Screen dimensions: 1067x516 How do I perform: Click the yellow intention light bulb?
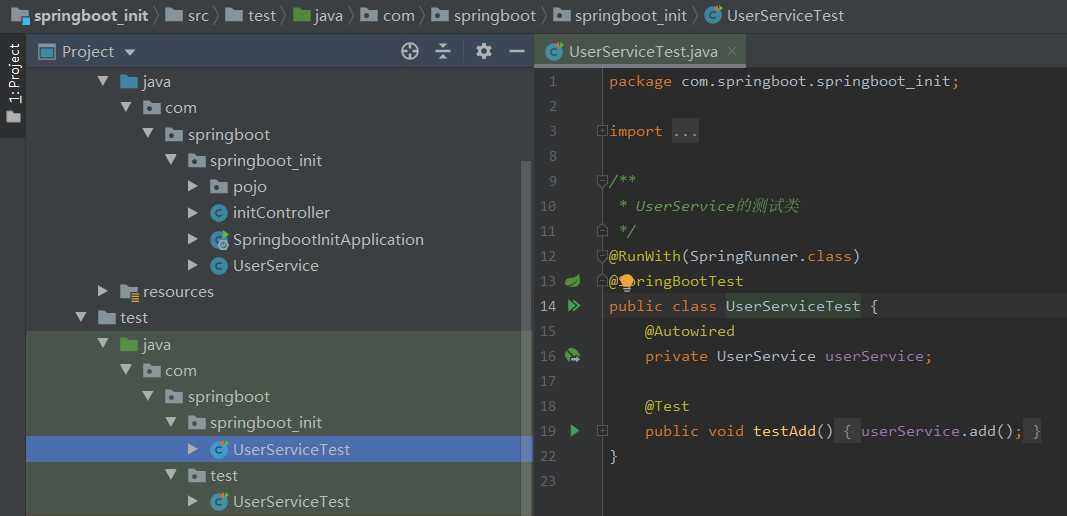(x=626, y=282)
